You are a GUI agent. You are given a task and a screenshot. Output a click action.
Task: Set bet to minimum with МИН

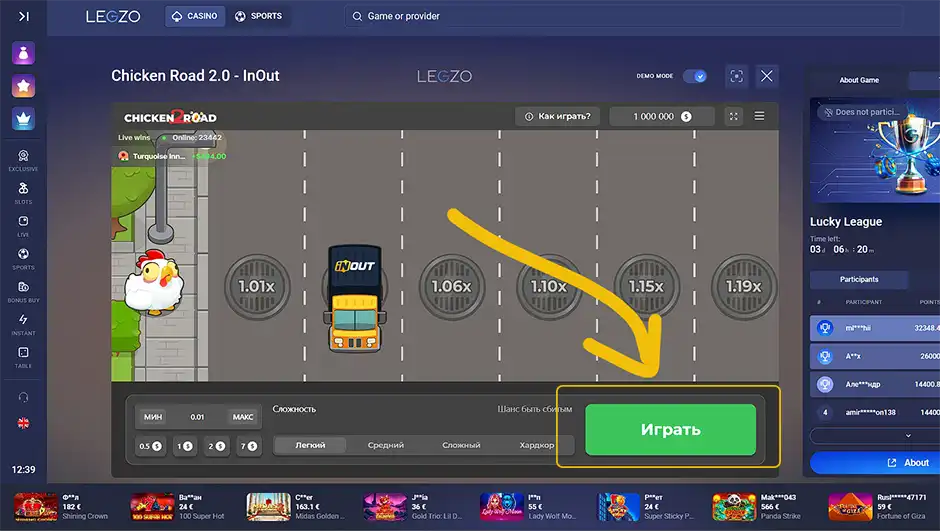(x=153, y=417)
